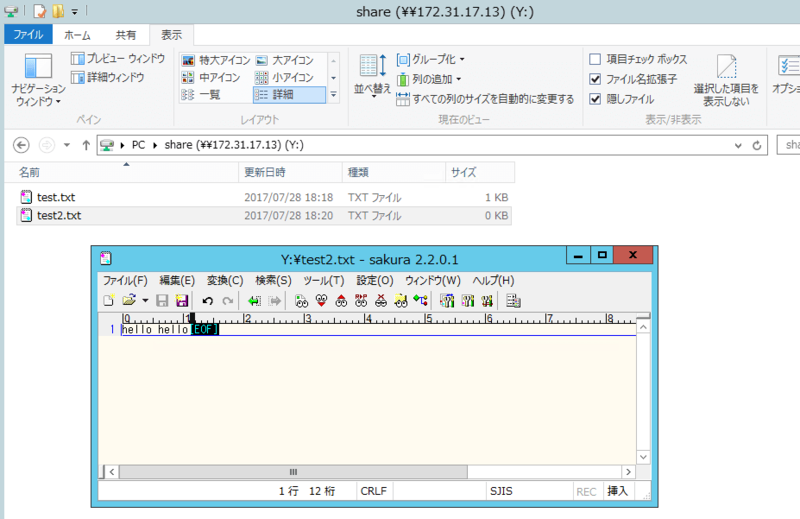The height and width of the screenshot is (519, 800).
Task: Open Replace via the R▸P eyes icon
Action: pyautogui.click(x=361, y=301)
